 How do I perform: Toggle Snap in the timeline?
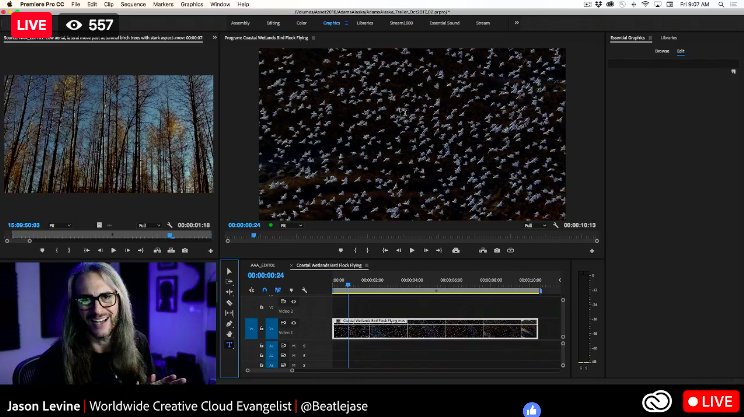pos(265,290)
